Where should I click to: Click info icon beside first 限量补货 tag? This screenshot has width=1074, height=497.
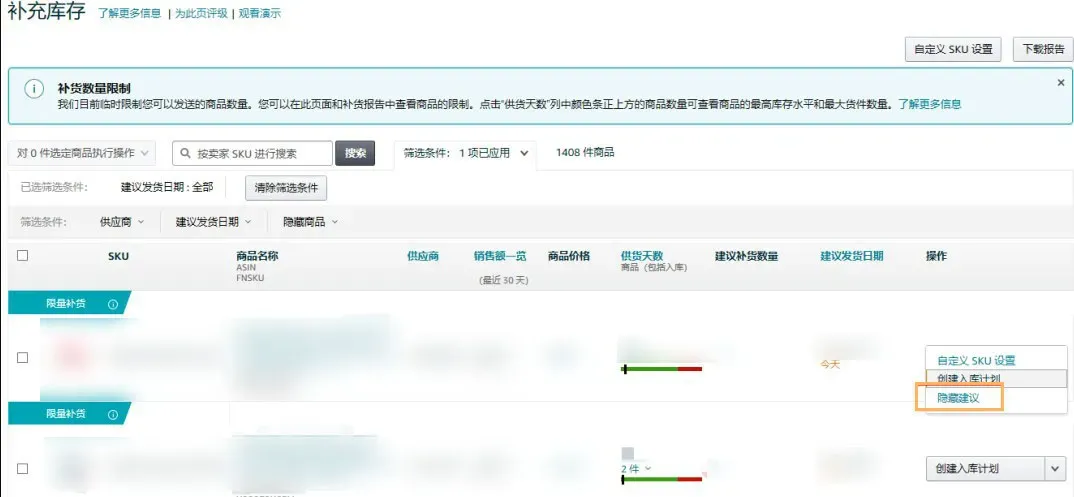[113, 304]
